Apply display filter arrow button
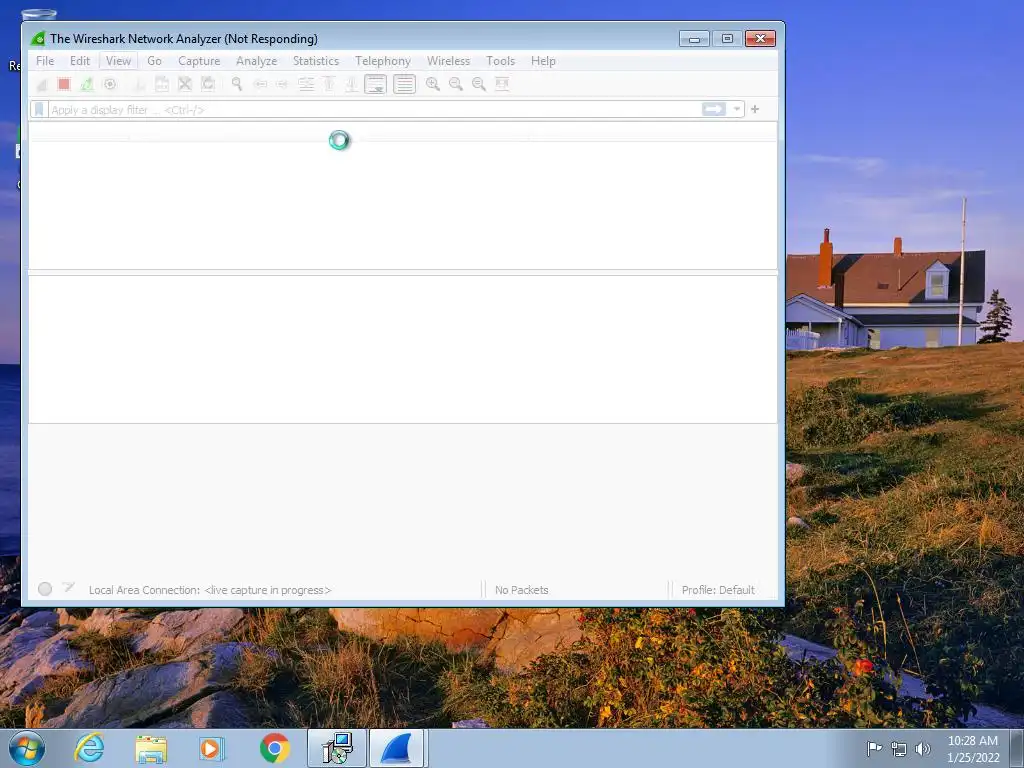Image resolution: width=1024 pixels, height=768 pixels. click(x=714, y=109)
